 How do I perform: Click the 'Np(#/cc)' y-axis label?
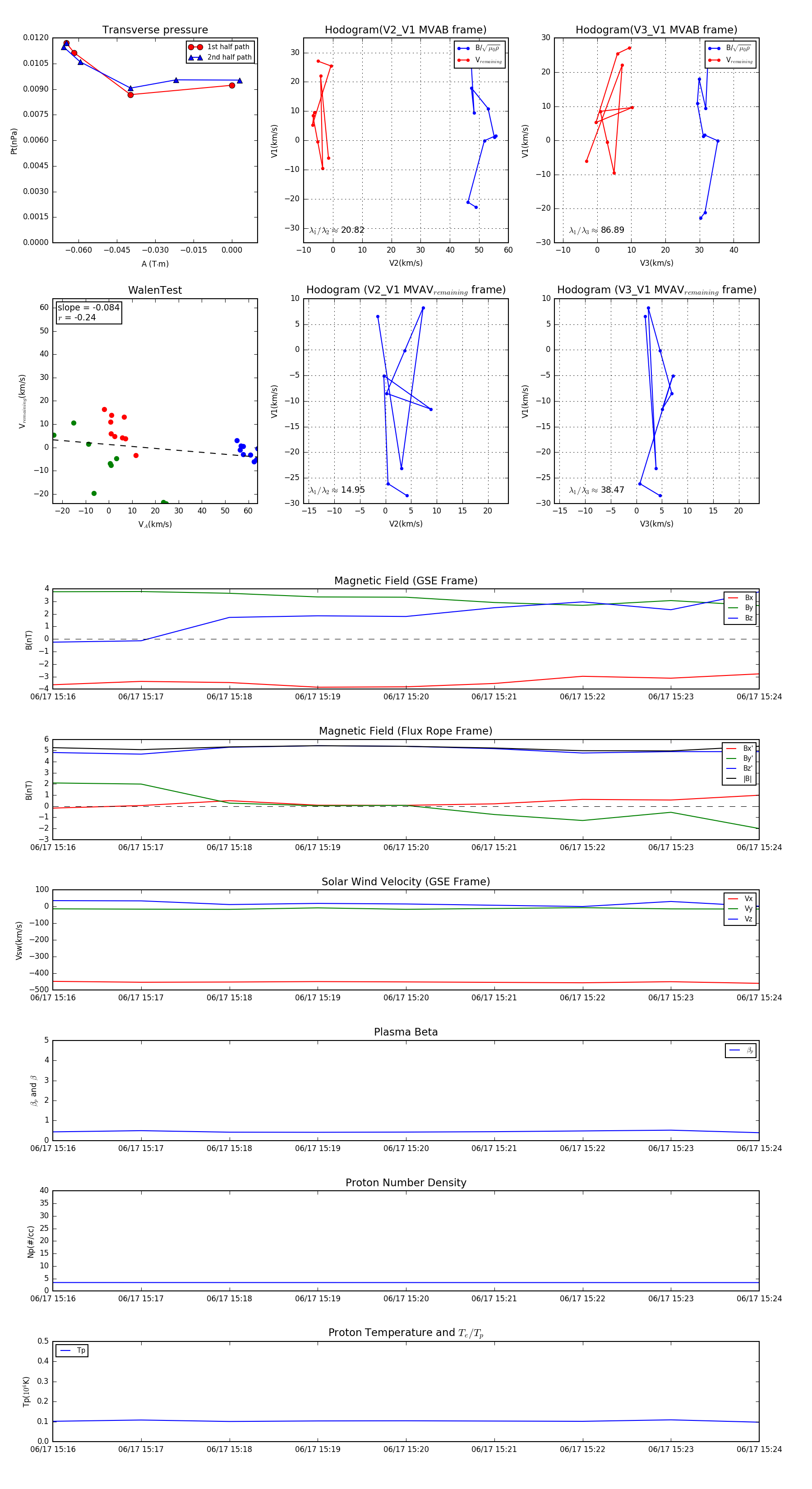(31, 1242)
